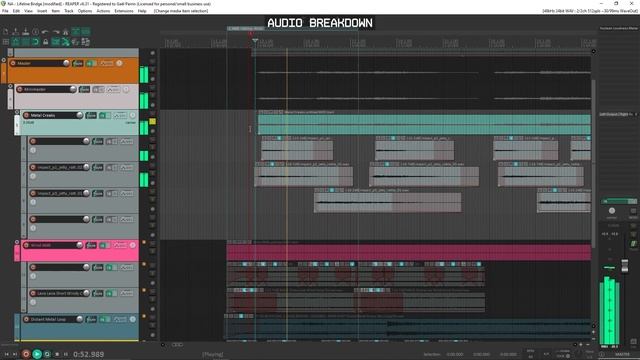Click the Distant Metal Loop track name
The width and height of the screenshot is (640, 360).
coord(48,319)
